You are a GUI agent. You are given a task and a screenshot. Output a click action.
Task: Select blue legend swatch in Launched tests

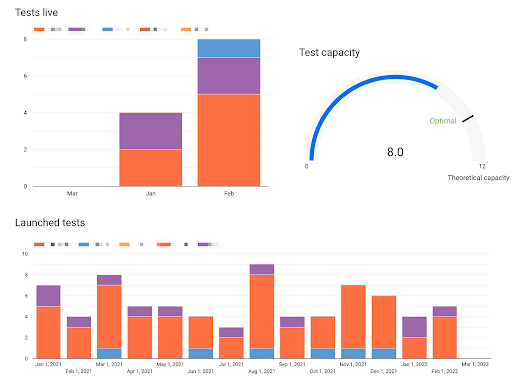[84, 244]
